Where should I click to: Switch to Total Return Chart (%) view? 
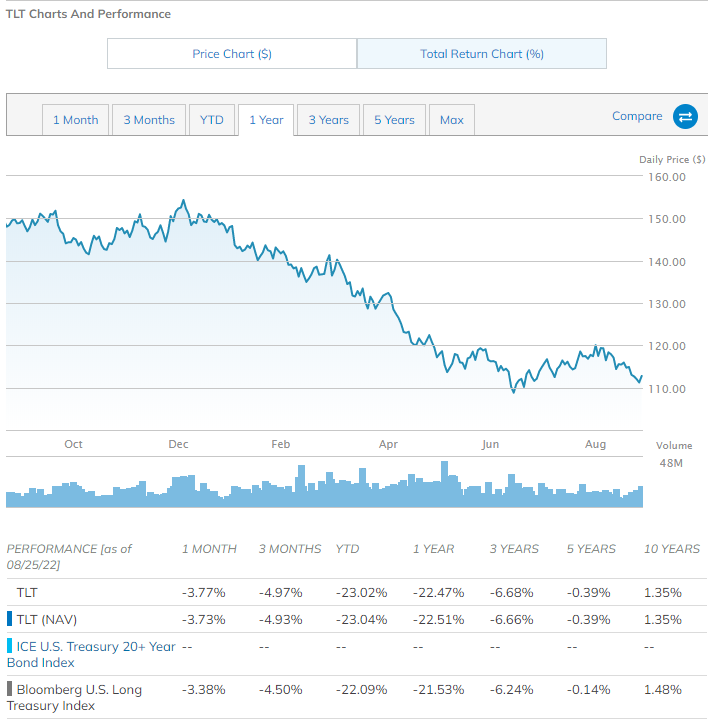[481, 54]
